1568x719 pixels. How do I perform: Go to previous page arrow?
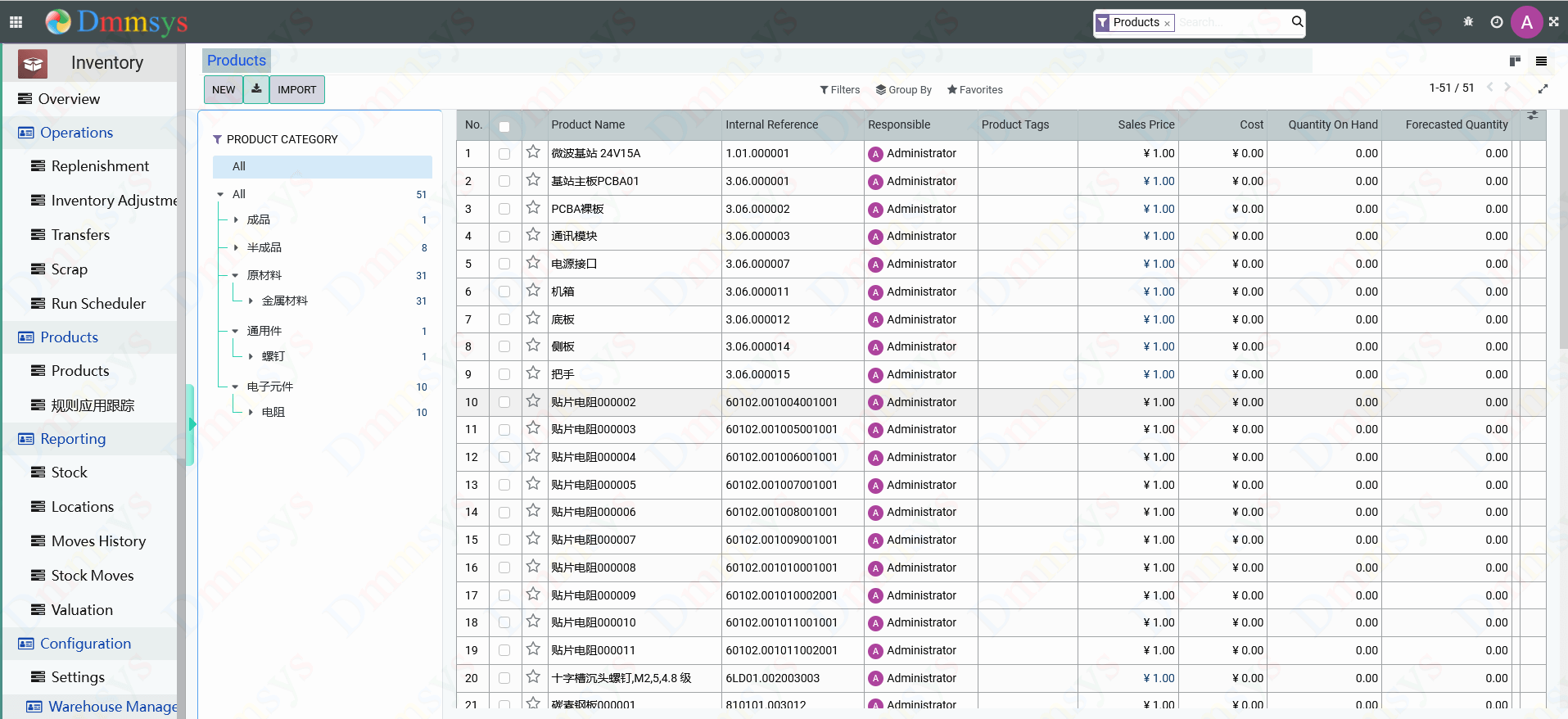(x=1490, y=88)
